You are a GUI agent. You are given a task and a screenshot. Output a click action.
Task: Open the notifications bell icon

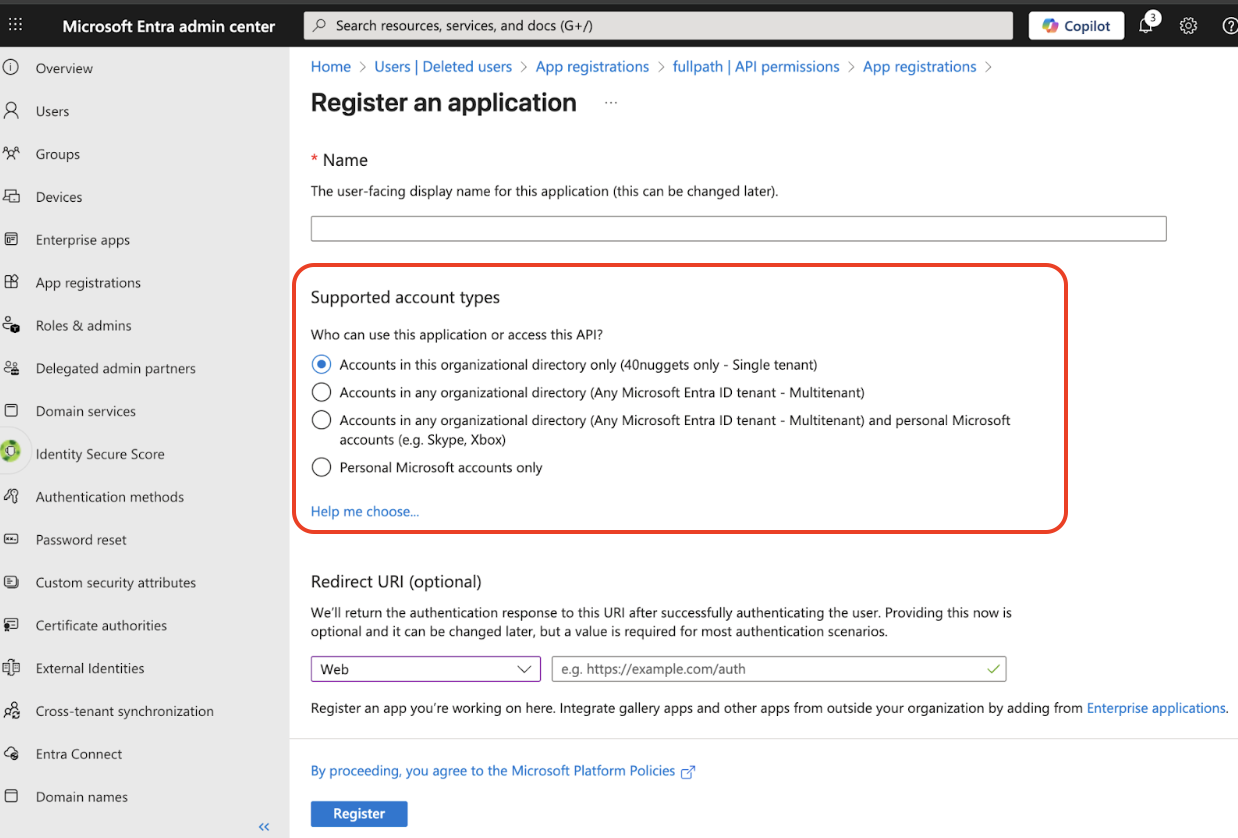pyautogui.click(x=1146, y=26)
